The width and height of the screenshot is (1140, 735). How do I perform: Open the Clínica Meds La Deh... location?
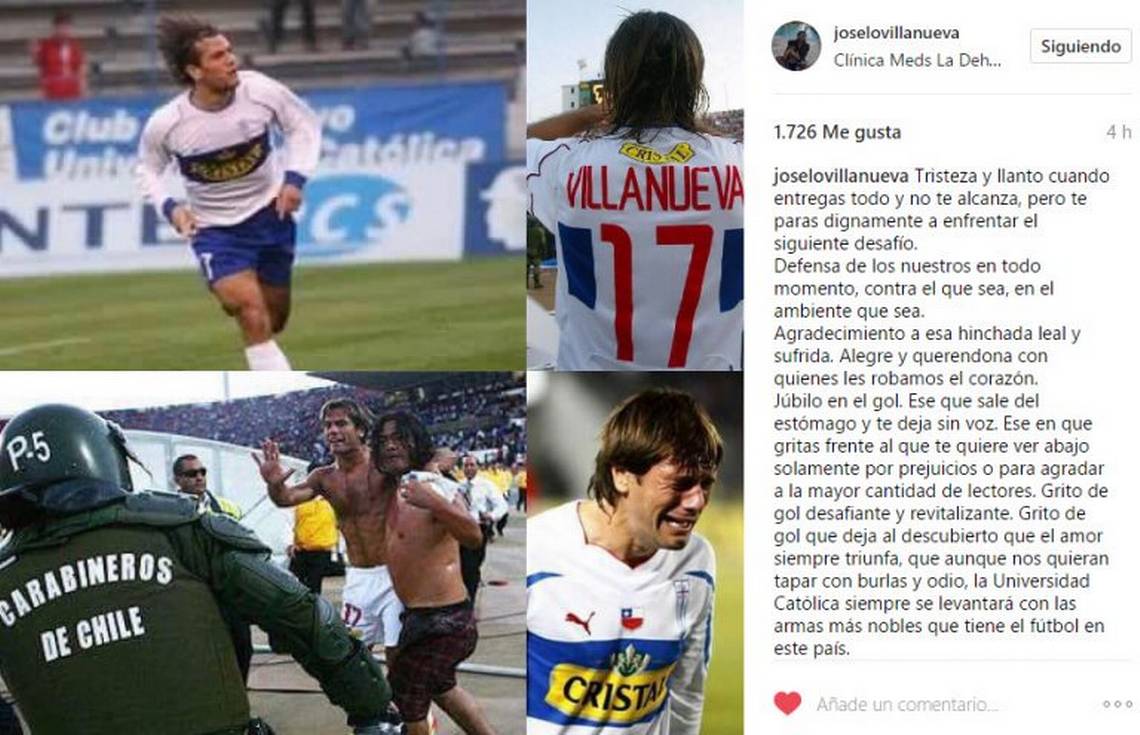click(918, 60)
